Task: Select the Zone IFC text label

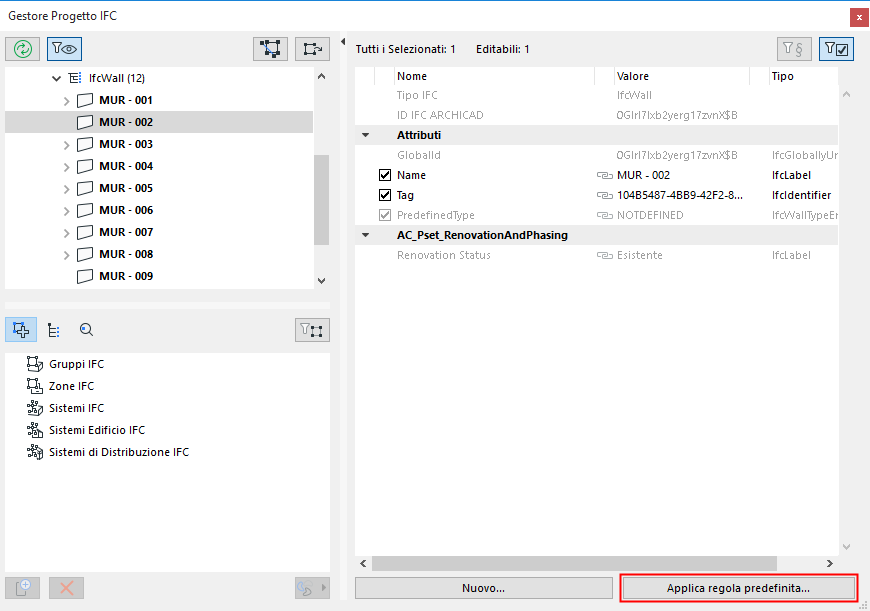Action: click(71, 386)
